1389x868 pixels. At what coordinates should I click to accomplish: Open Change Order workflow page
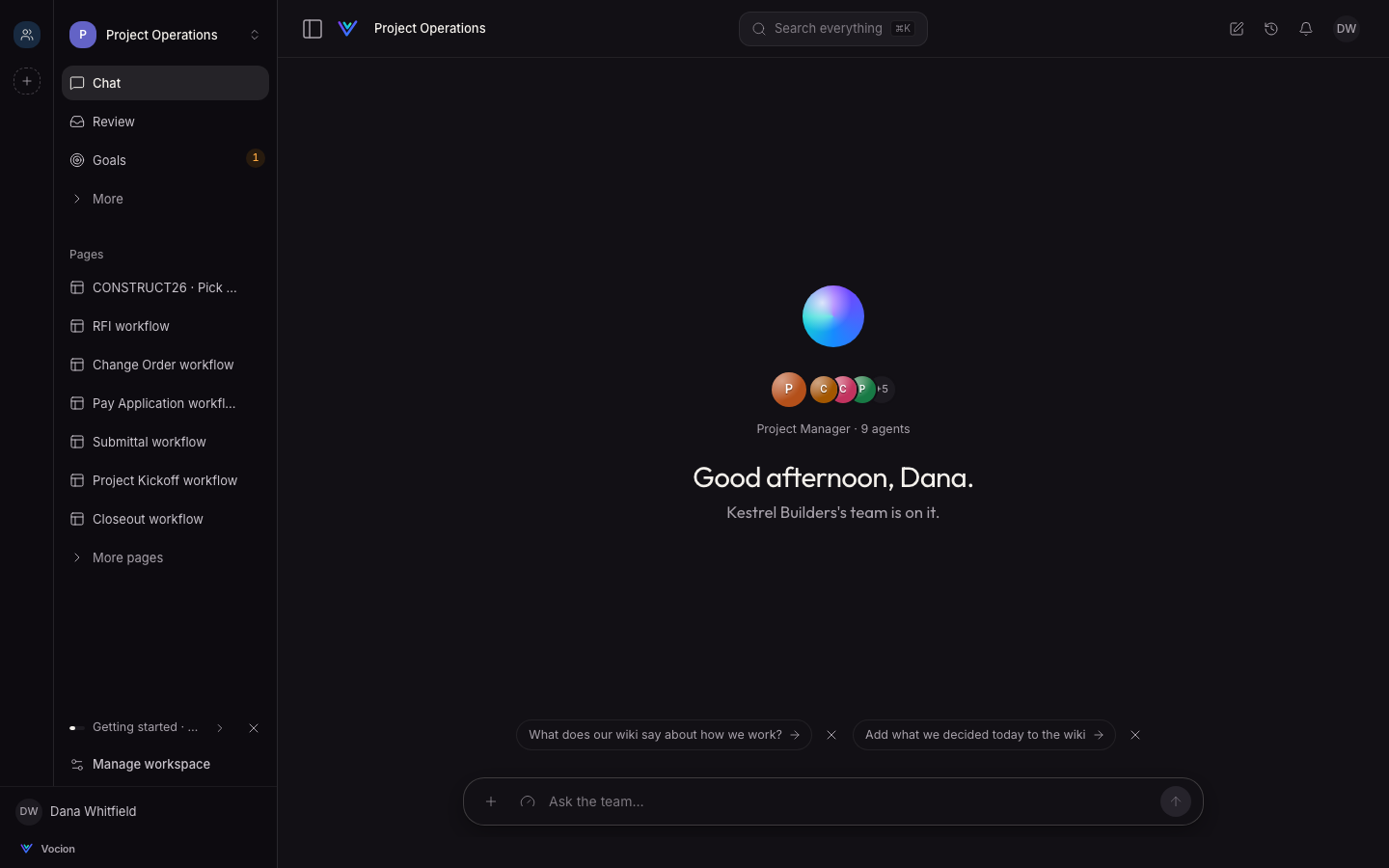[x=165, y=365]
